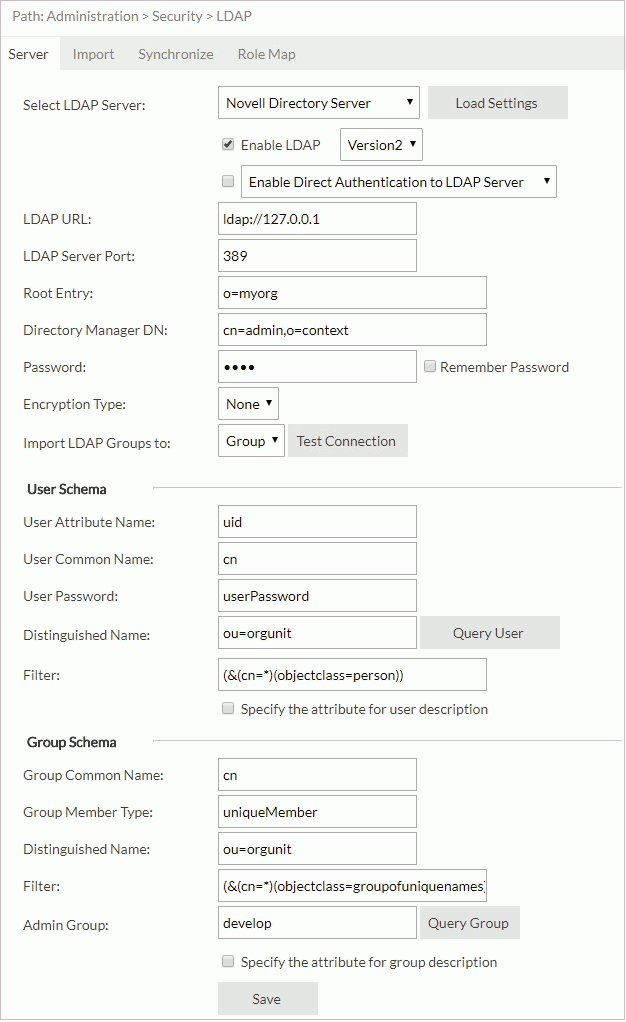Enable the LDAP checkbox
The height and width of the screenshot is (1022, 626).
pos(225,144)
